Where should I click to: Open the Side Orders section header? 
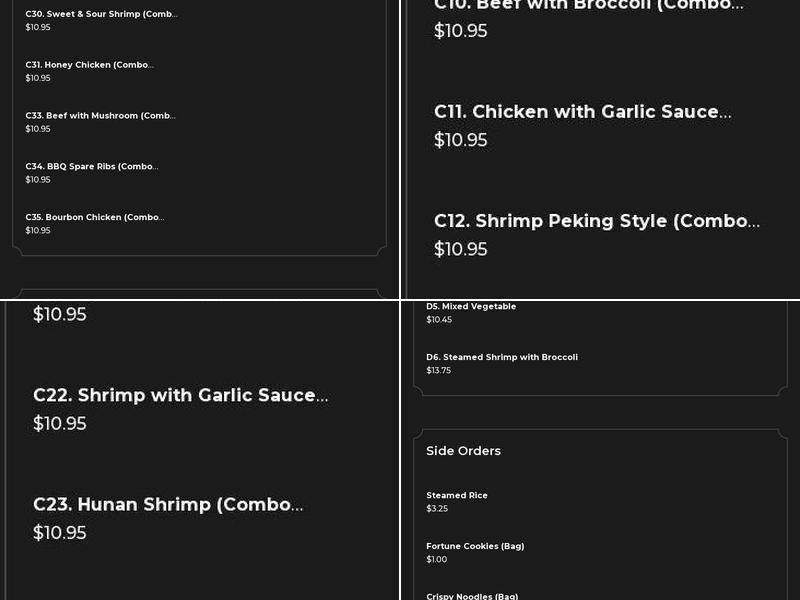tap(463, 451)
